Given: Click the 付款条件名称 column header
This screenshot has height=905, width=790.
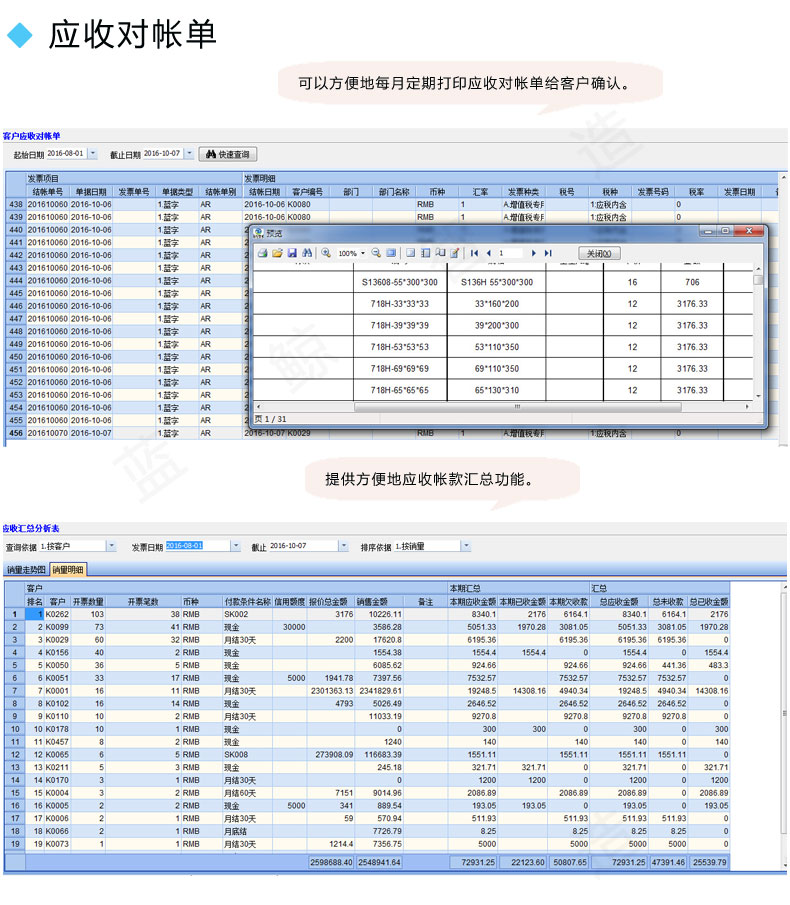Looking at the screenshot, I should (248, 601).
